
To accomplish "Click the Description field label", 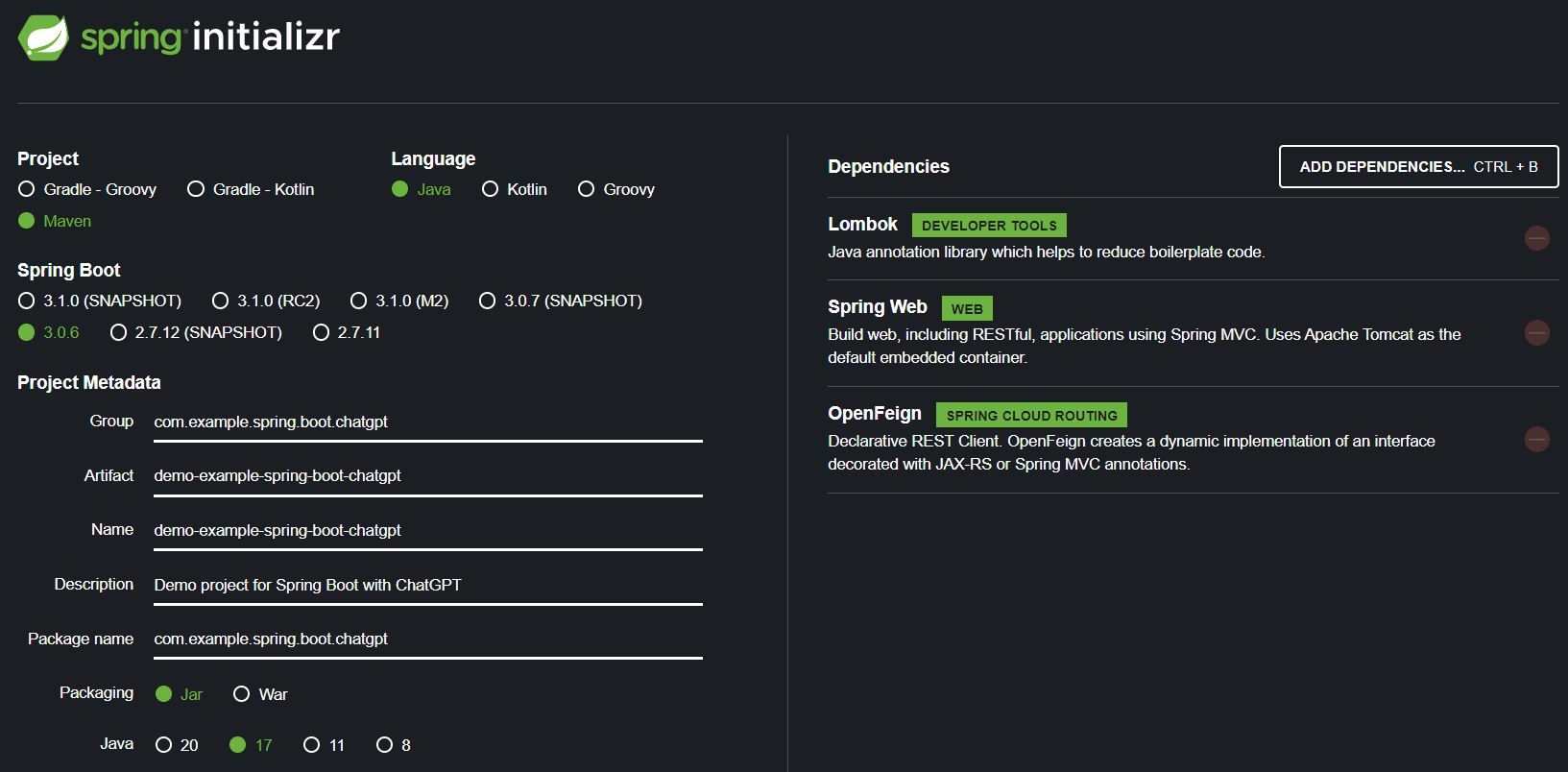I will pyautogui.click(x=94, y=585).
